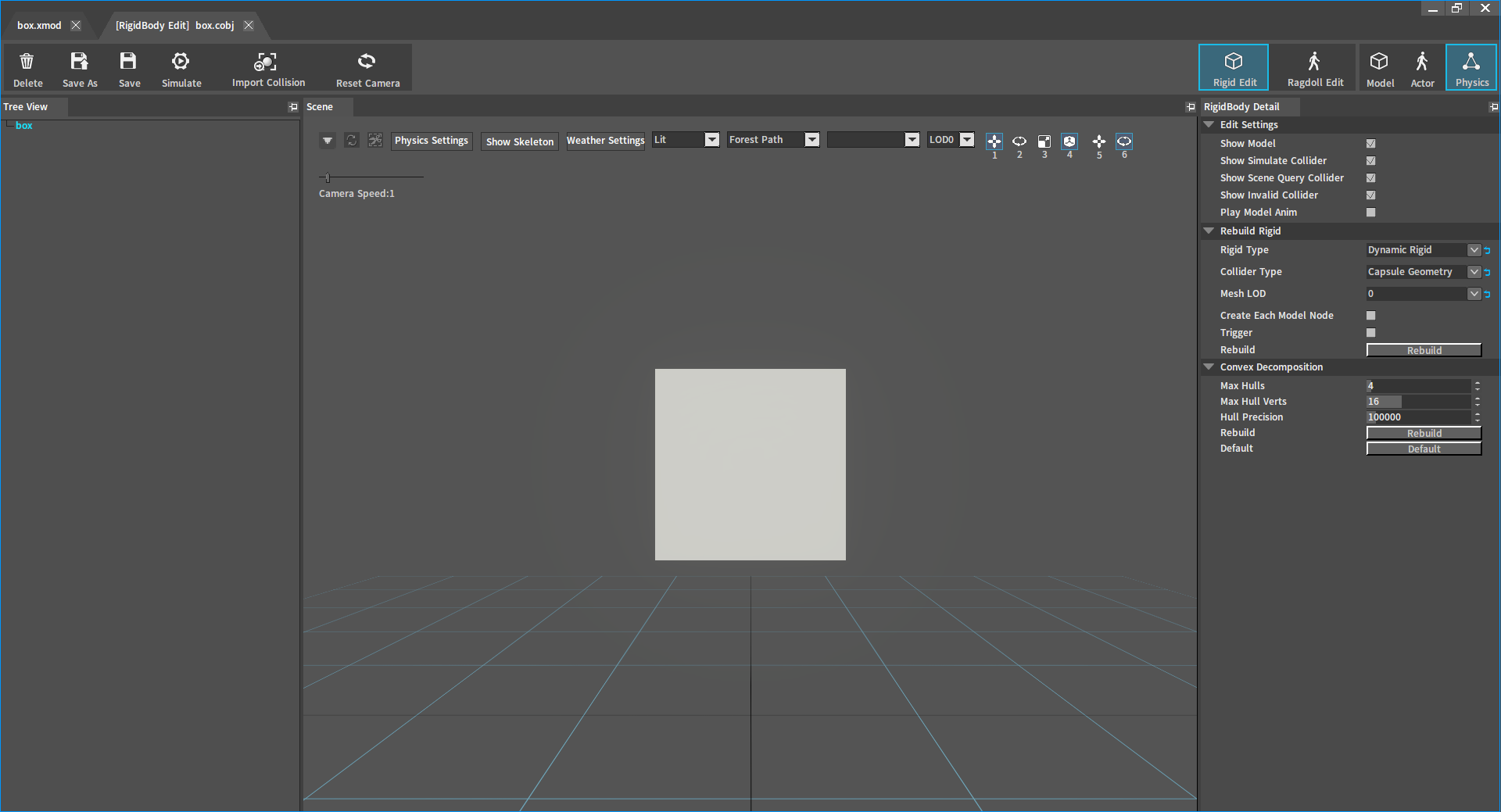Select viewport tool numbered 4
Viewport: 1501px width, 812px height.
pyautogui.click(x=1069, y=141)
